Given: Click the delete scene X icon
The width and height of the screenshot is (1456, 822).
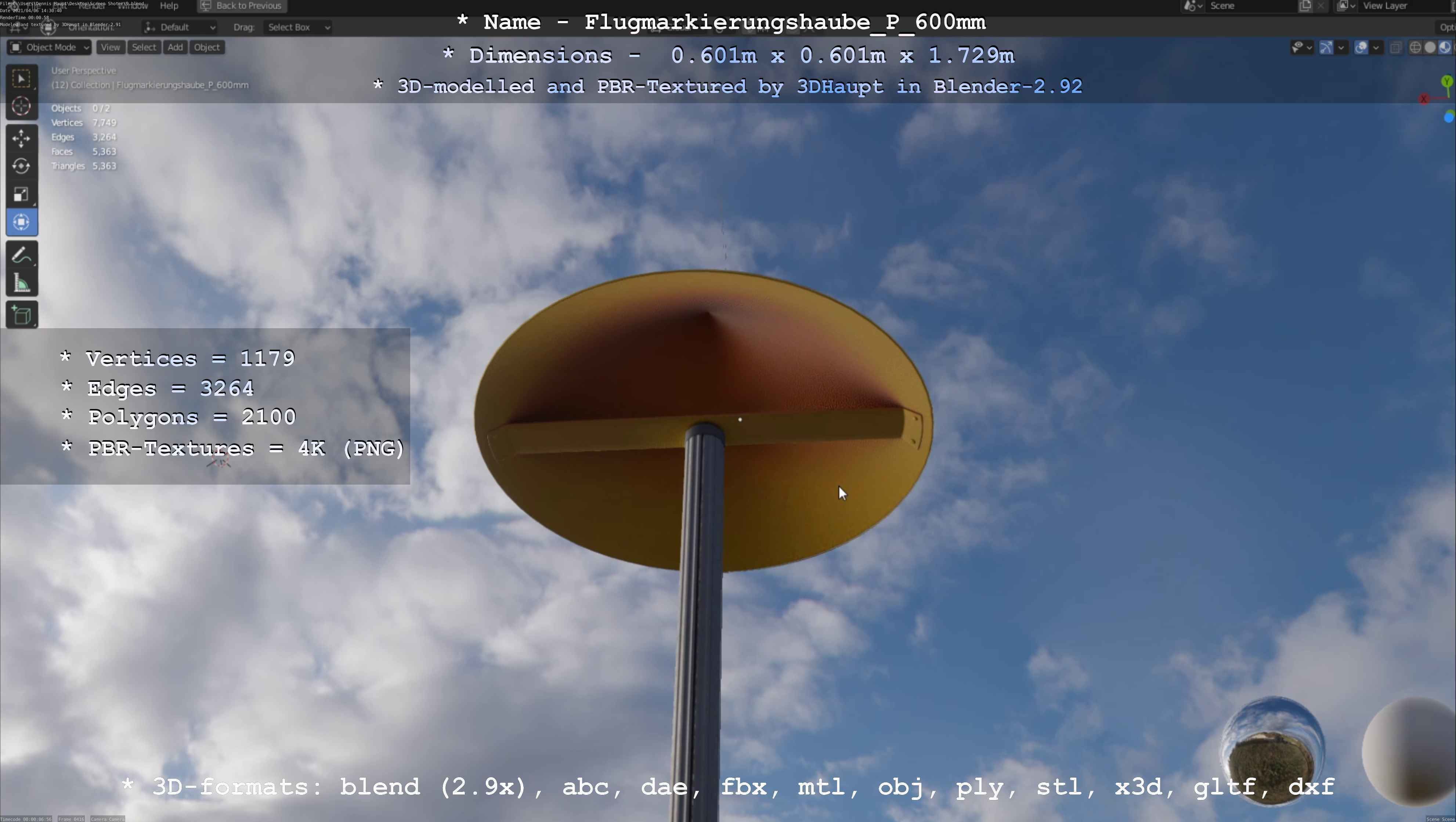Looking at the screenshot, I should click(x=1320, y=6).
